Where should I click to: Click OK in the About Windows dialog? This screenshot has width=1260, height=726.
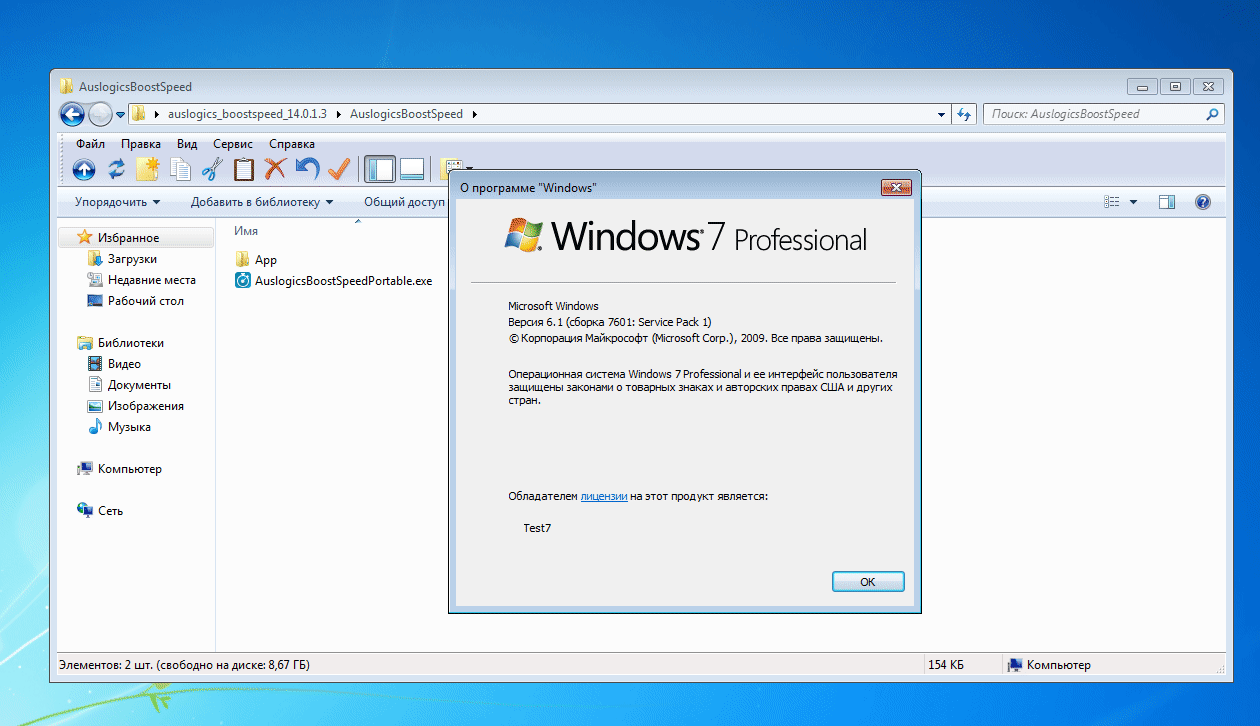[x=868, y=582]
